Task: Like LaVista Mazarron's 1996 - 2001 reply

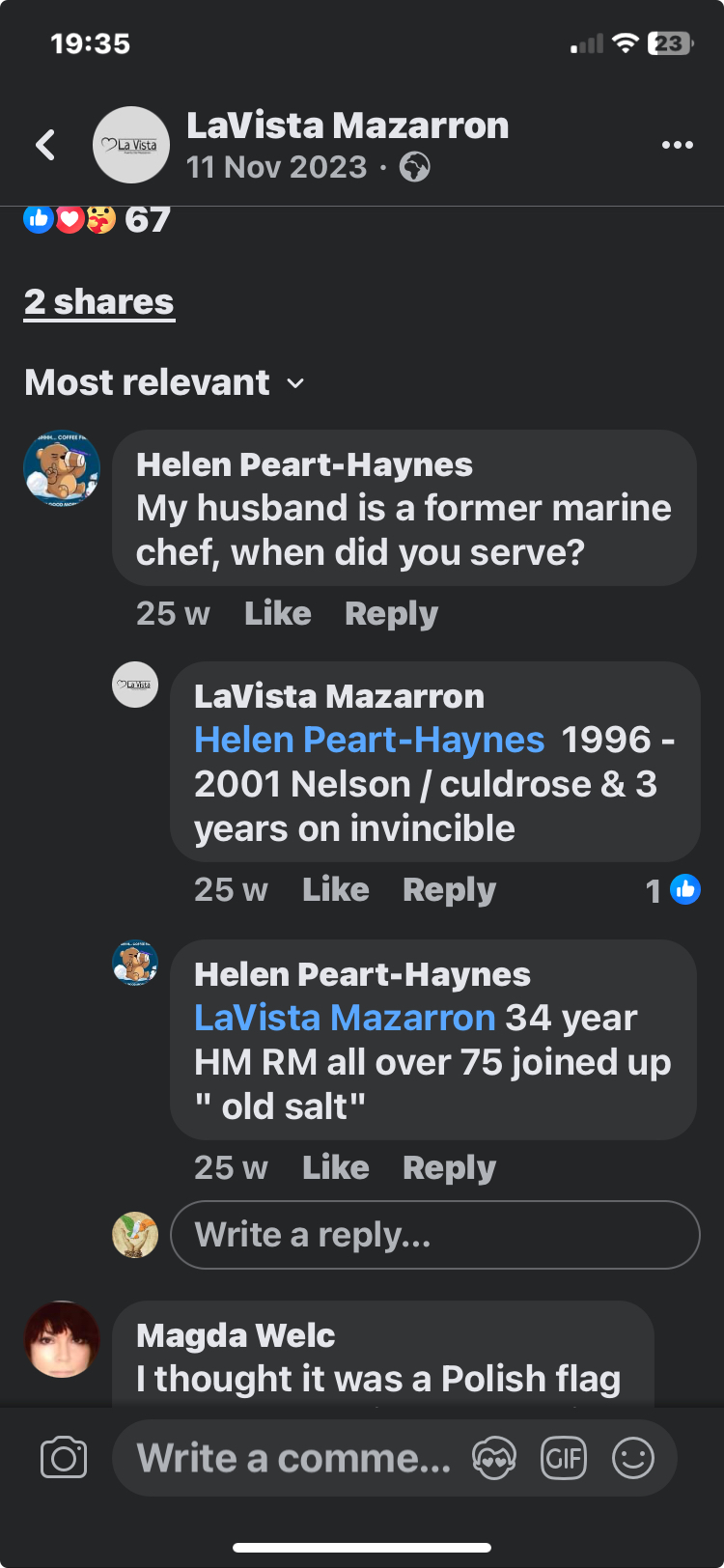Action: point(336,889)
